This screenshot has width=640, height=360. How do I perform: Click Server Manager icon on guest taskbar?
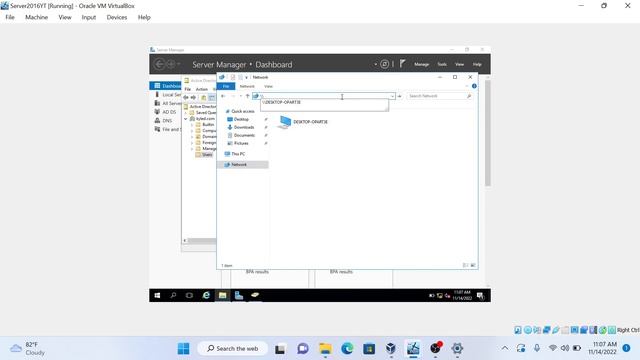239,295
